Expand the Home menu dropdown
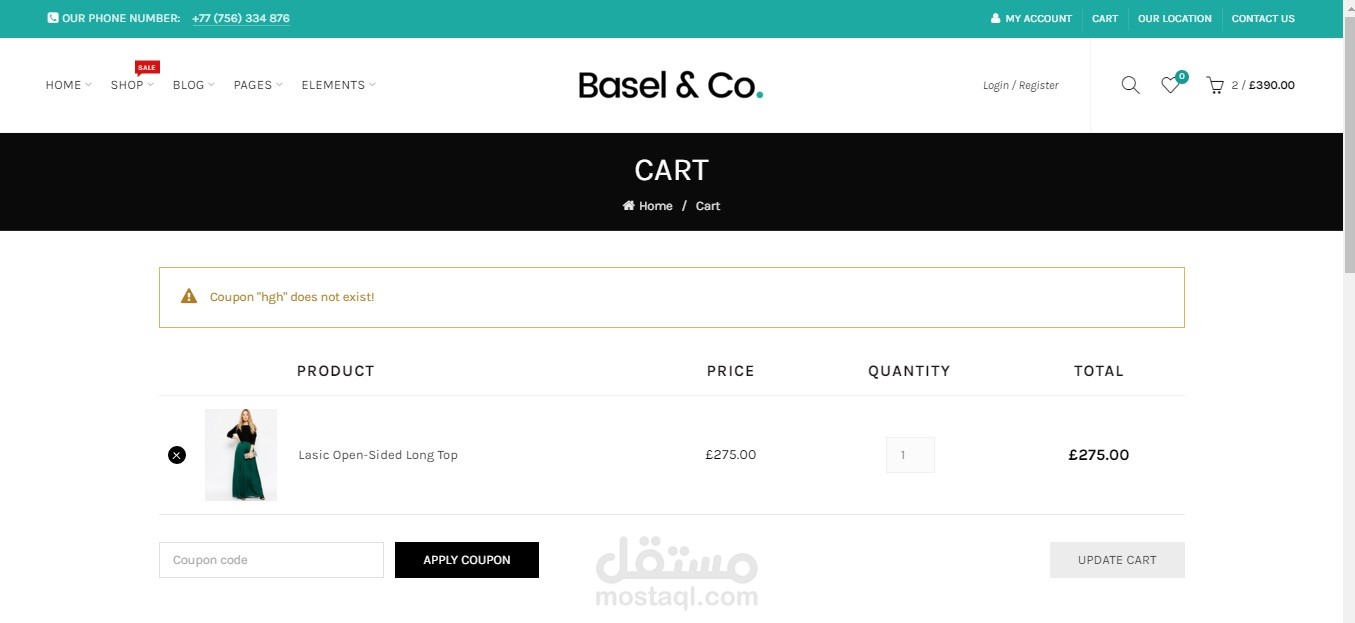 (x=68, y=85)
